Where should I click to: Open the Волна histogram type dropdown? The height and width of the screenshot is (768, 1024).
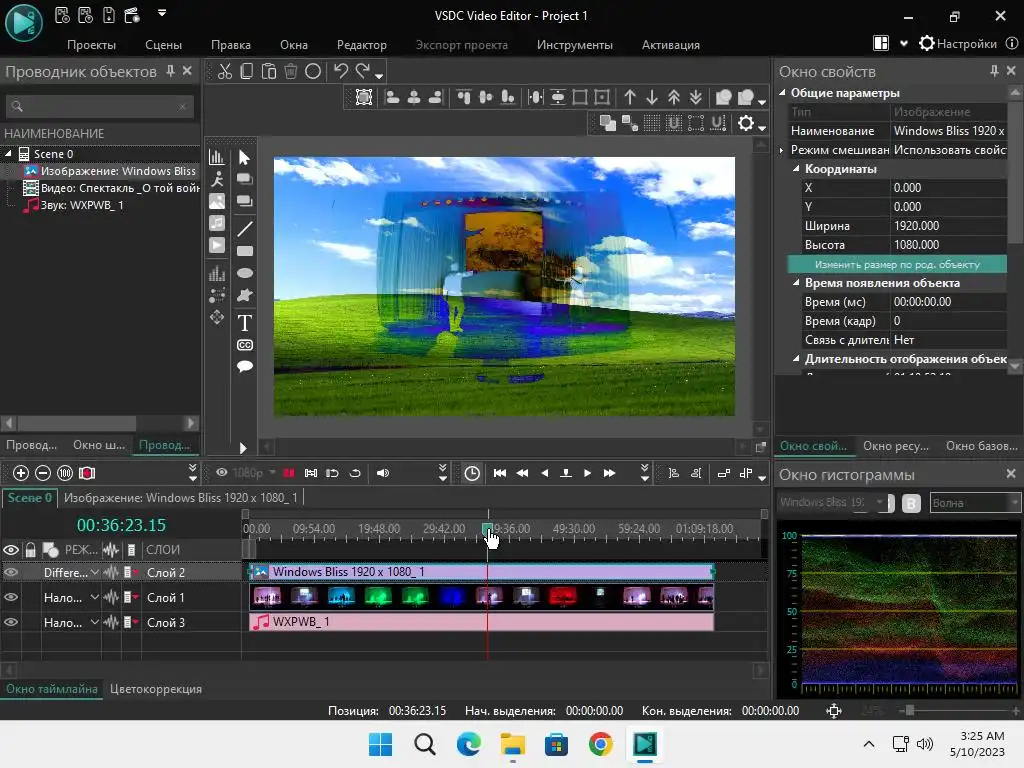[x=975, y=503]
